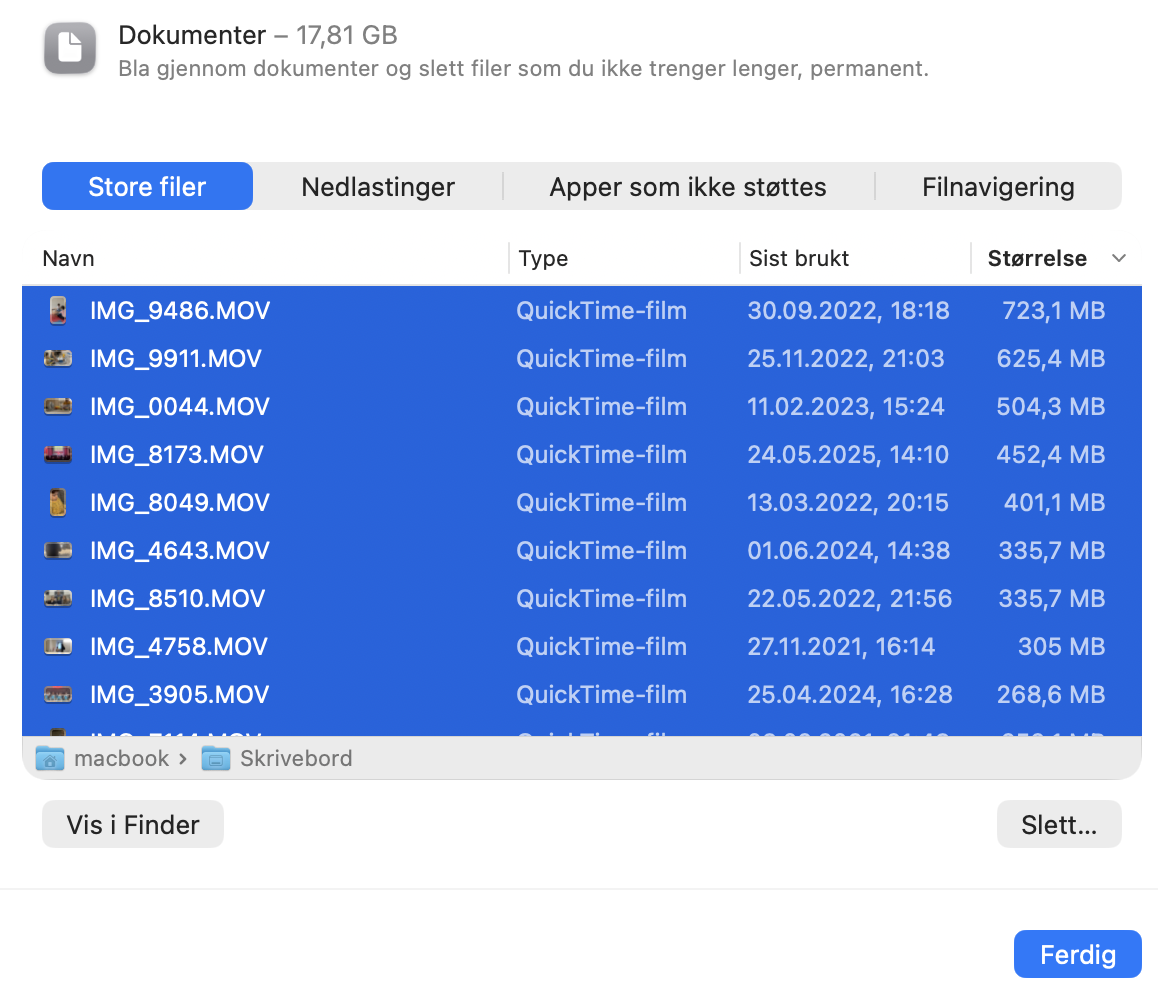1158x996 pixels.
Task: Sort the list by Type column
Action: pyautogui.click(x=543, y=258)
